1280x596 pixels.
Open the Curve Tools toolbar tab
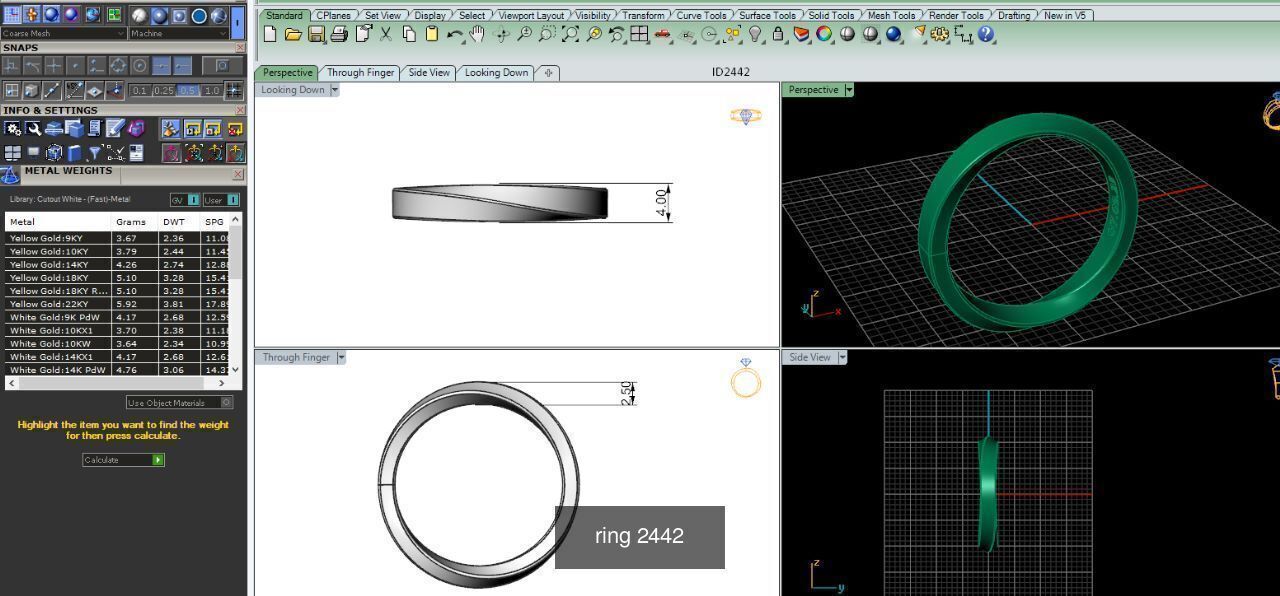pyautogui.click(x=701, y=15)
